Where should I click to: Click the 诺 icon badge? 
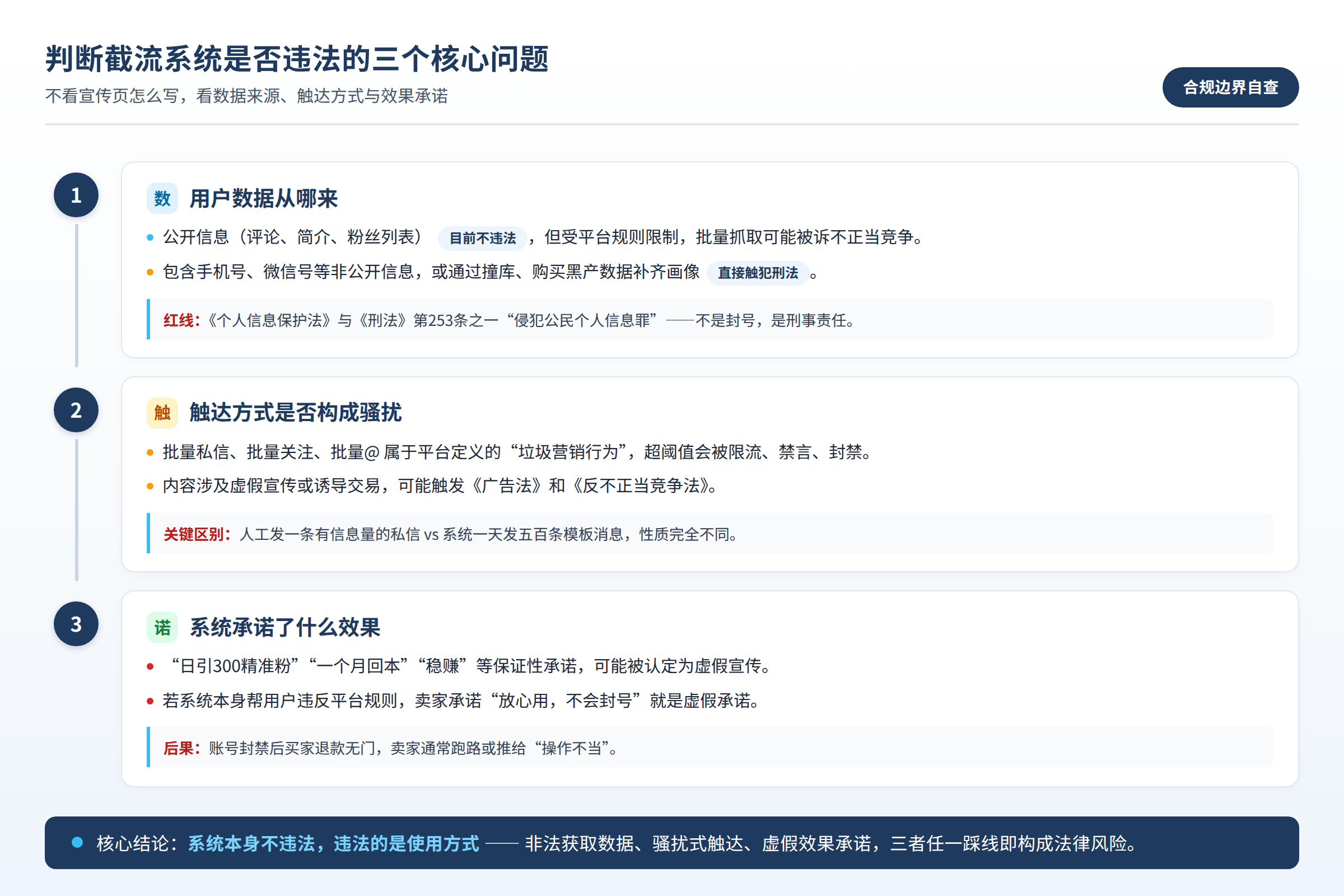pos(162,627)
